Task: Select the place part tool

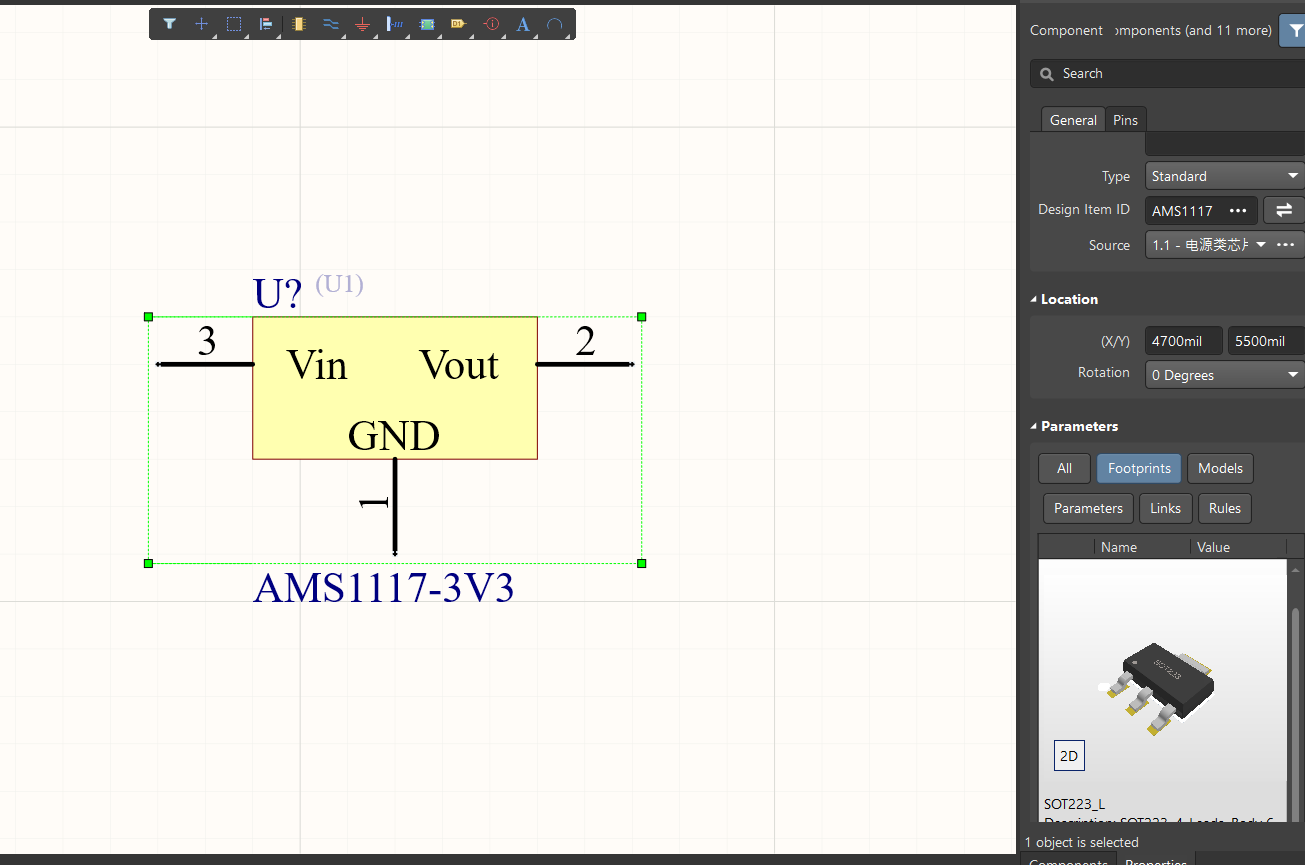Action: coord(298,24)
